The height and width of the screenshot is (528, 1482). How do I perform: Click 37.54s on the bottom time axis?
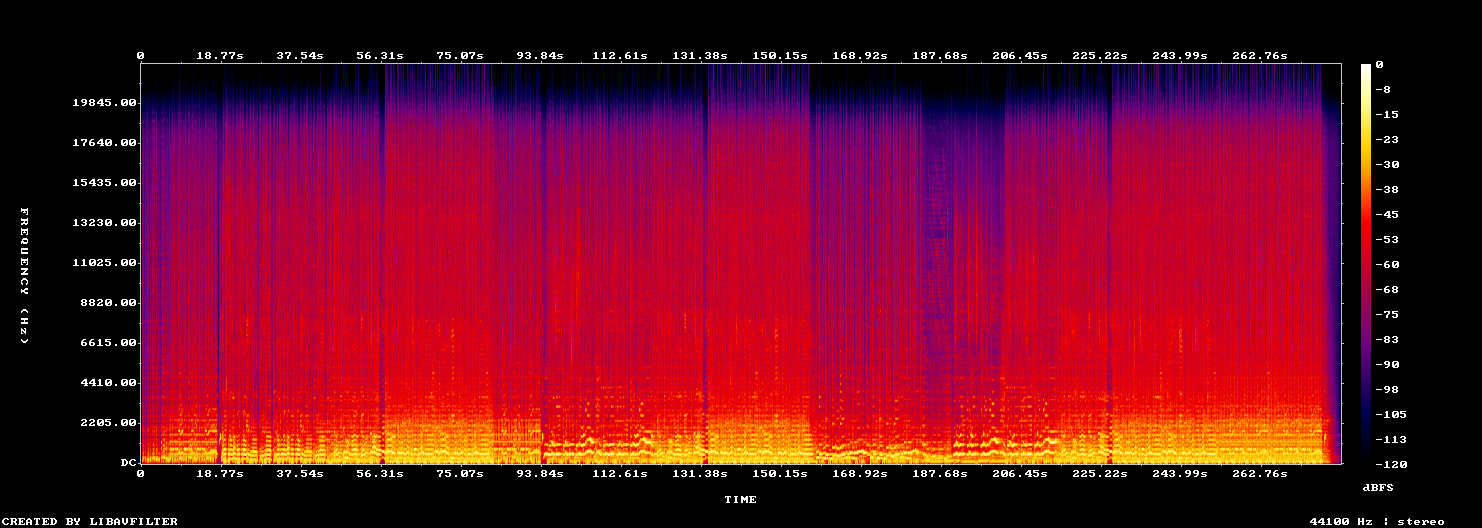pos(300,473)
